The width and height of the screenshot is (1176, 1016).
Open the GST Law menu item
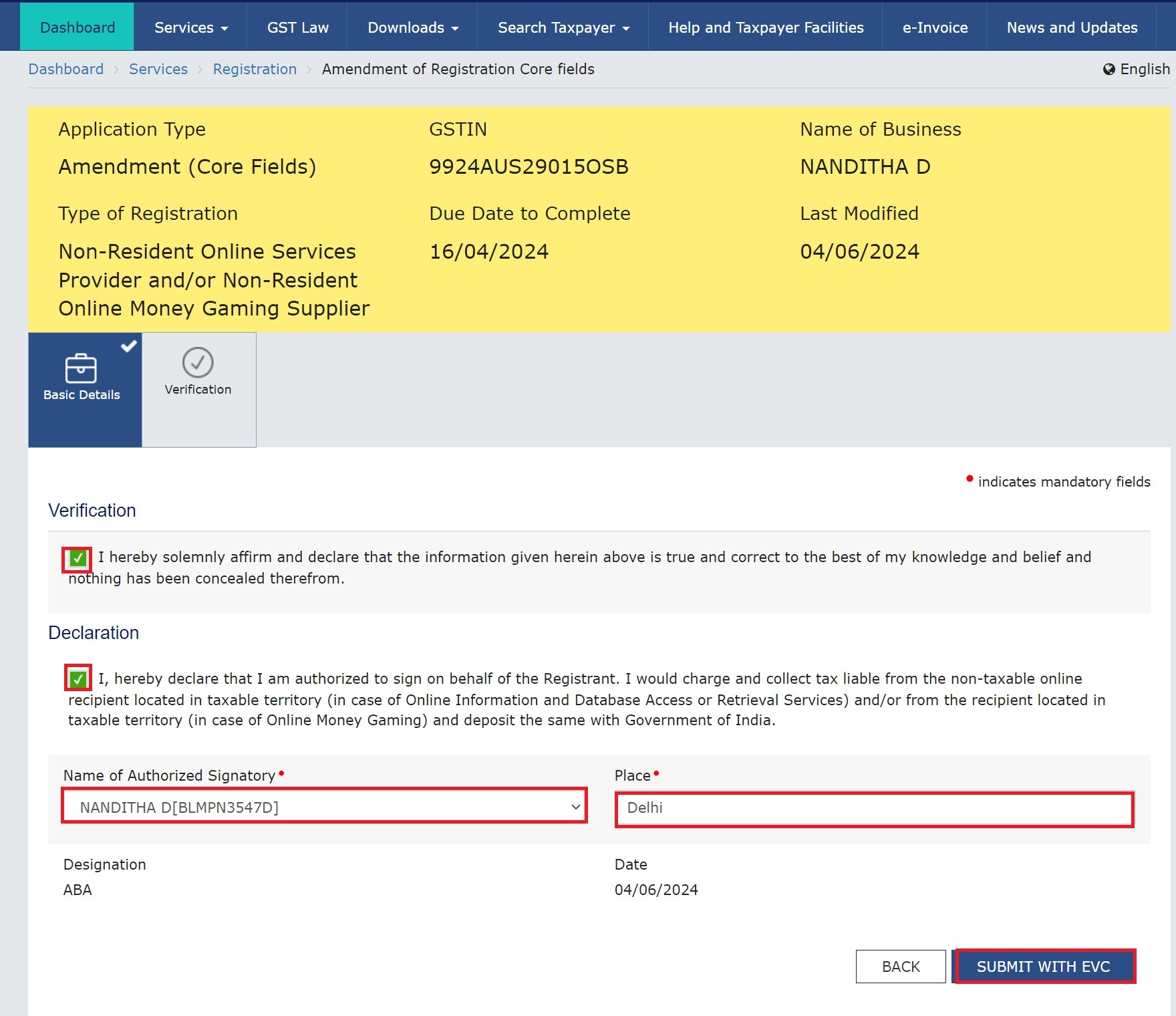click(297, 27)
